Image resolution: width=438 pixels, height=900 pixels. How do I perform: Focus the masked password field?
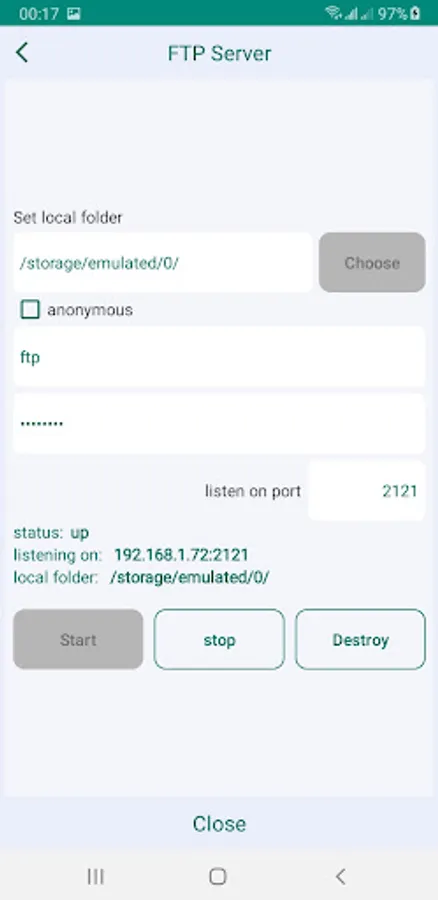(219, 424)
